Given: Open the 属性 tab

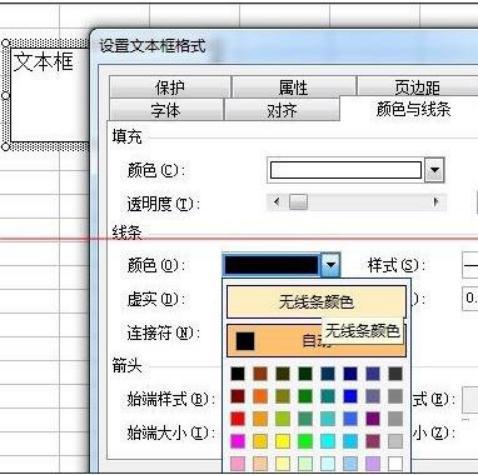Looking at the screenshot, I should pyautogui.click(x=293, y=87).
